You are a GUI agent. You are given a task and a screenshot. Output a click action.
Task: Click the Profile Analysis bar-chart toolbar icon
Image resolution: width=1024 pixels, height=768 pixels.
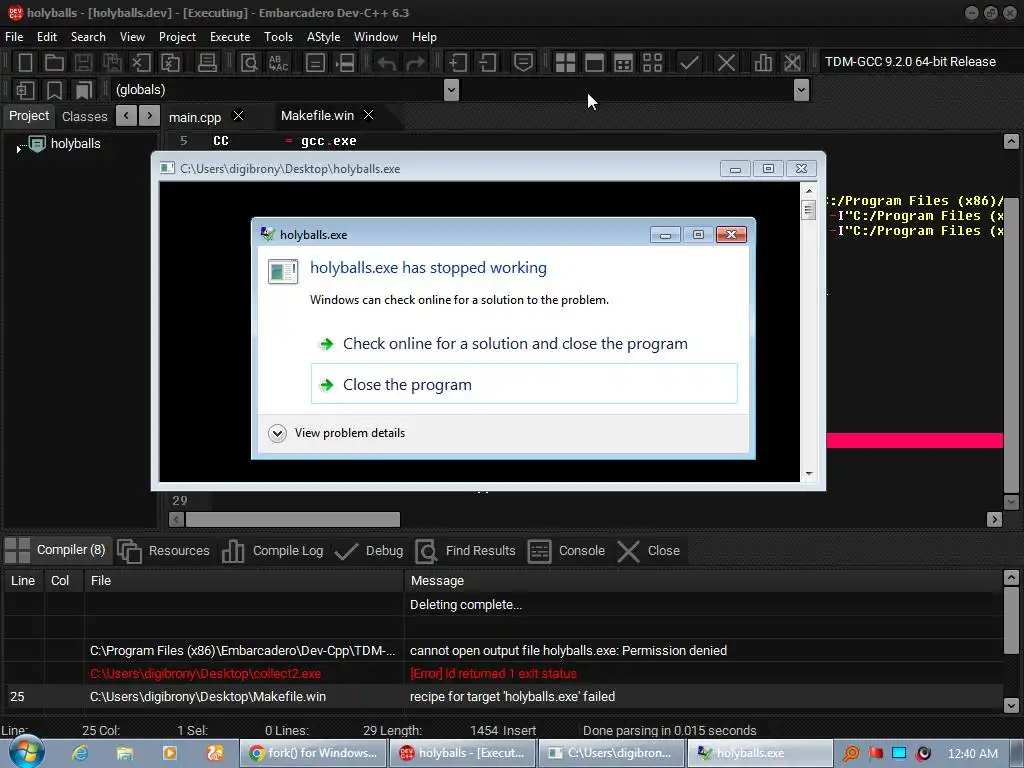coord(762,63)
